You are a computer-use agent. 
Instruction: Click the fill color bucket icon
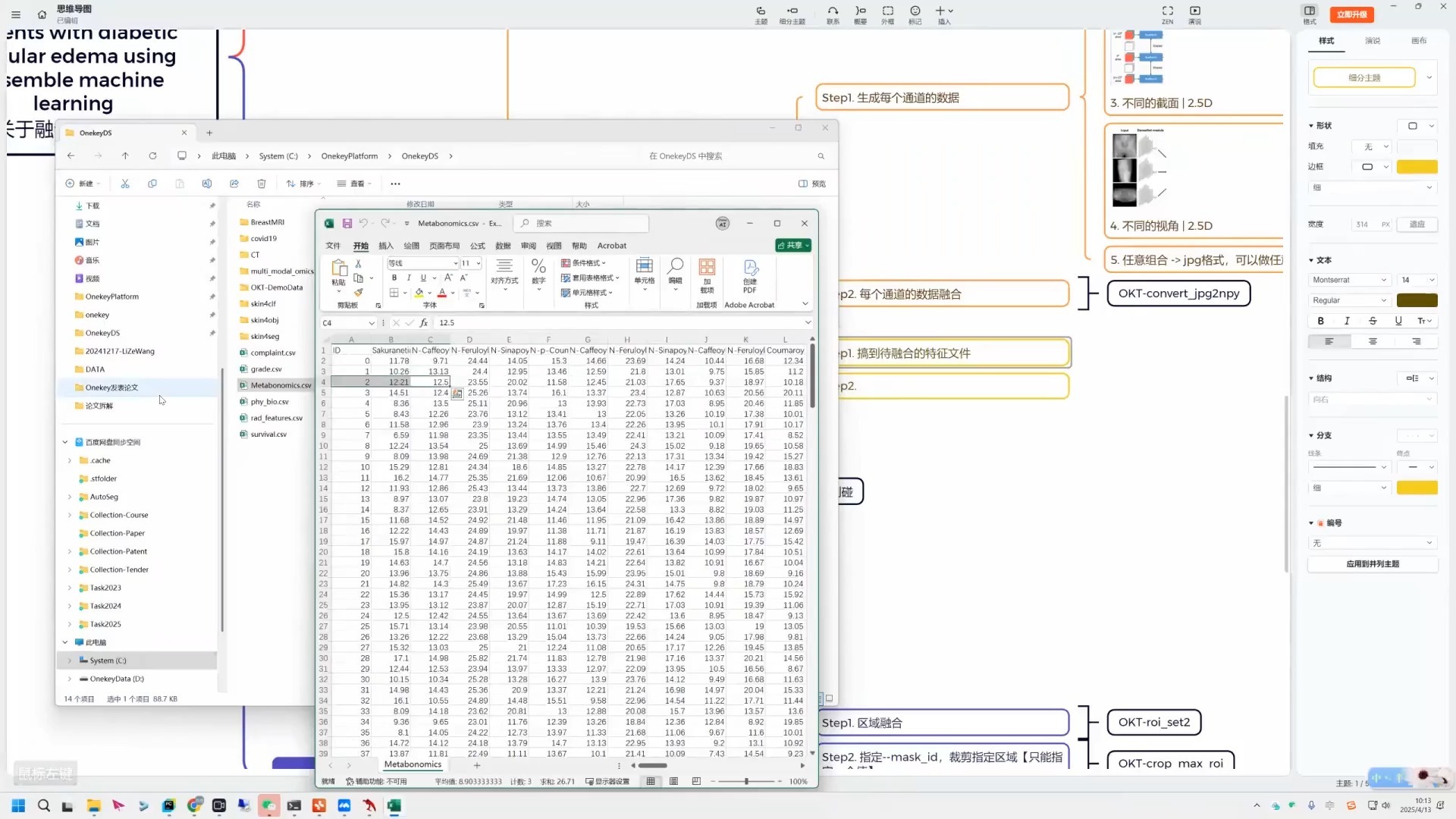tap(419, 293)
